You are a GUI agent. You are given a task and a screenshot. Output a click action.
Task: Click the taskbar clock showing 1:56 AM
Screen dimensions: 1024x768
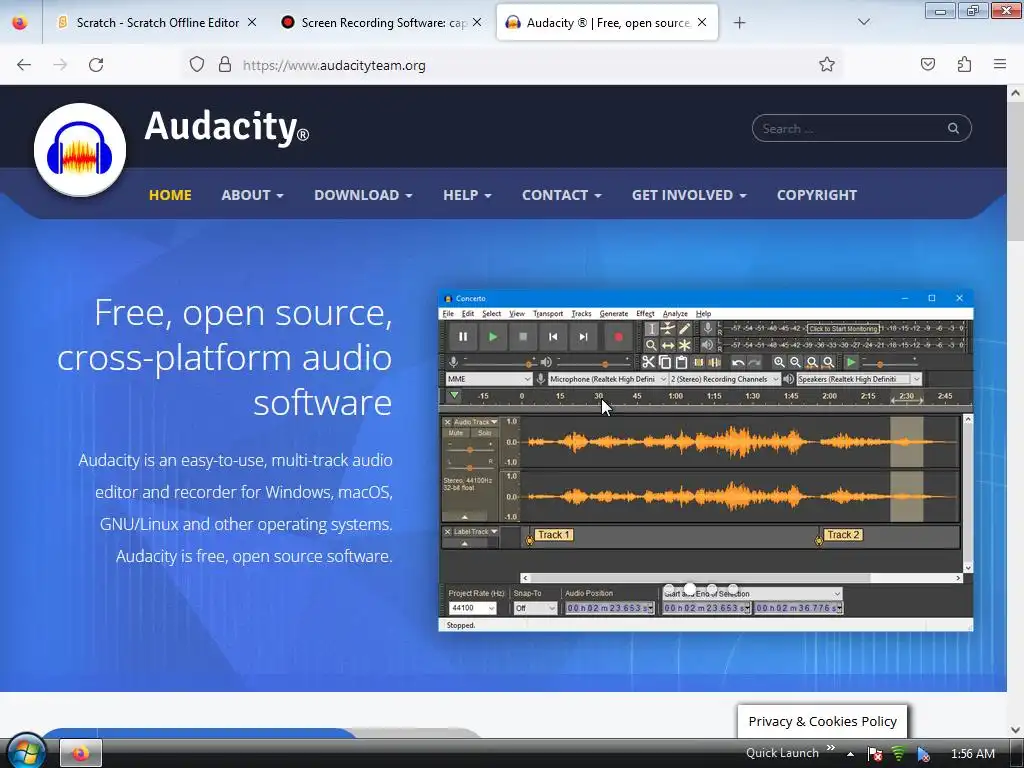pyautogui.click(x=972, y=754)
